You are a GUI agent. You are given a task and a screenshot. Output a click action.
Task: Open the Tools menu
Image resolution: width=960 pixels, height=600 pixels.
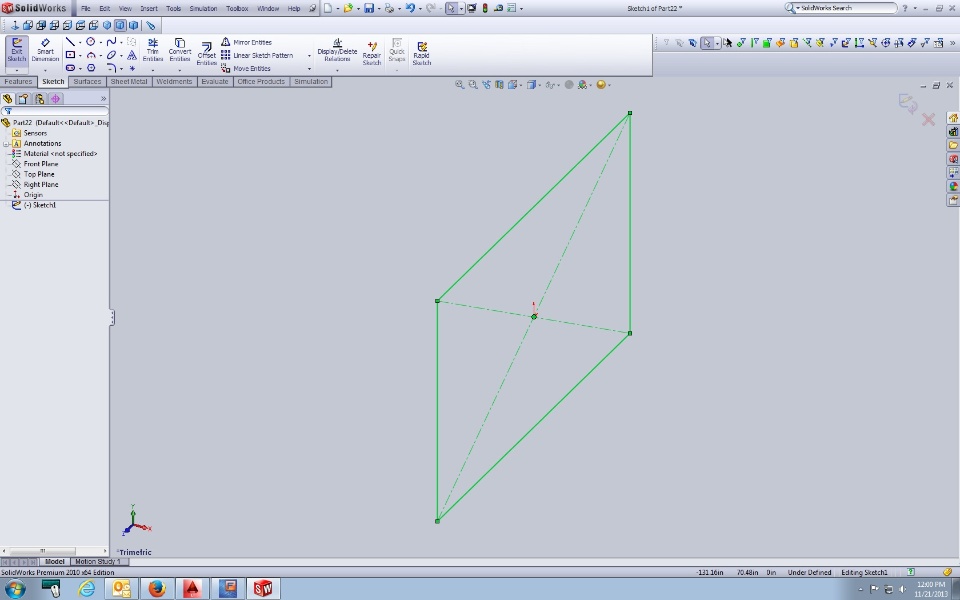[x=173, y=9]
